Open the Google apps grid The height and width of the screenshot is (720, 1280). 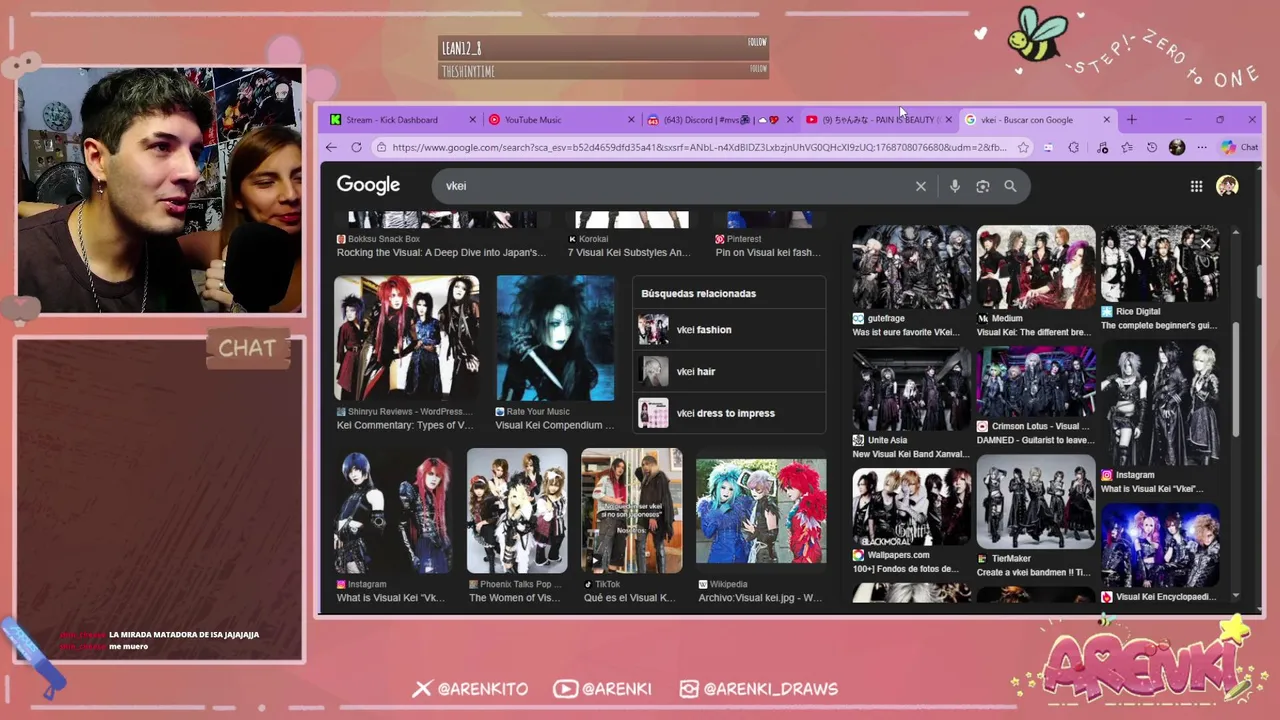[1196, 186]
